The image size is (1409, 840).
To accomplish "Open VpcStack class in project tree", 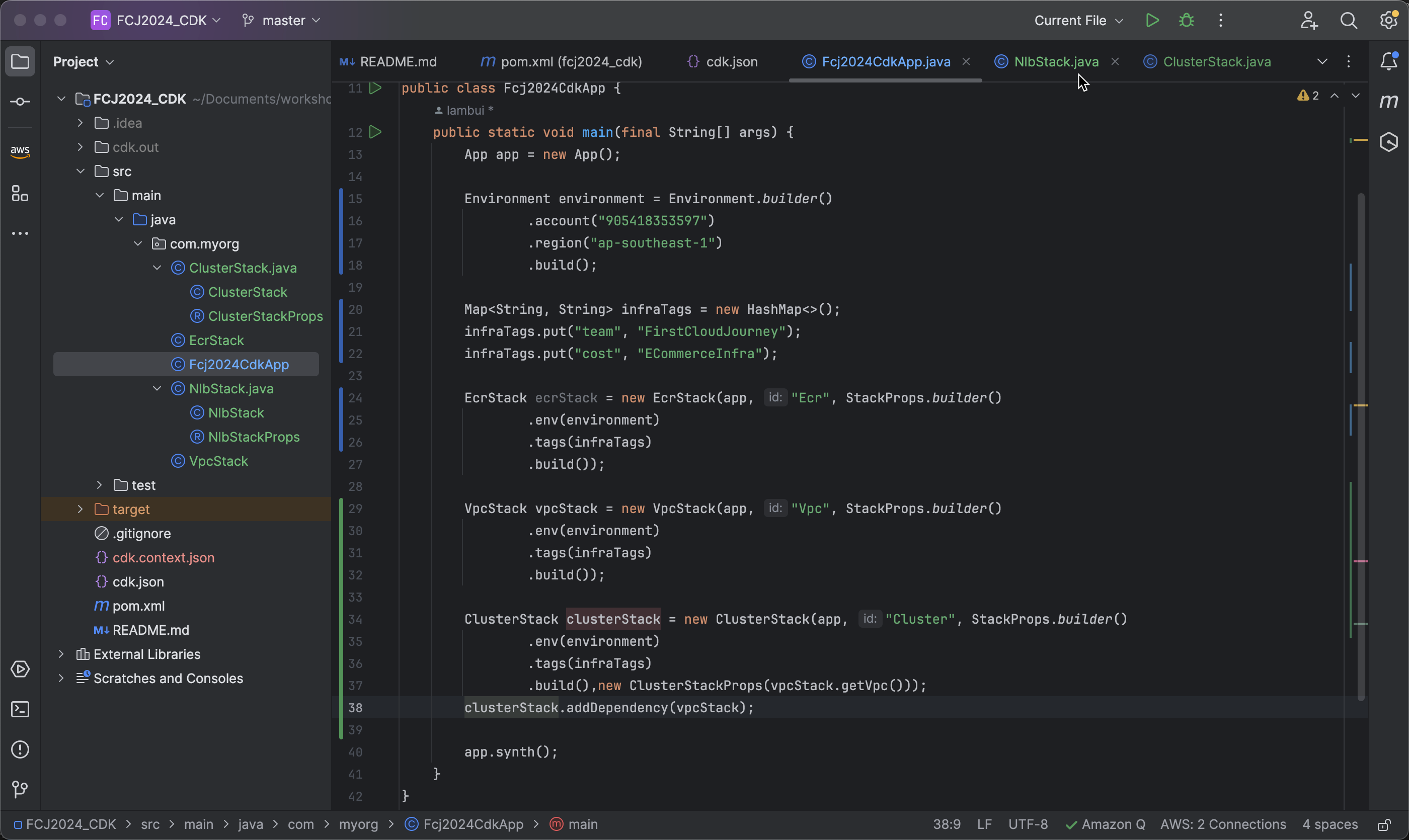I will [x=209, y=461].
